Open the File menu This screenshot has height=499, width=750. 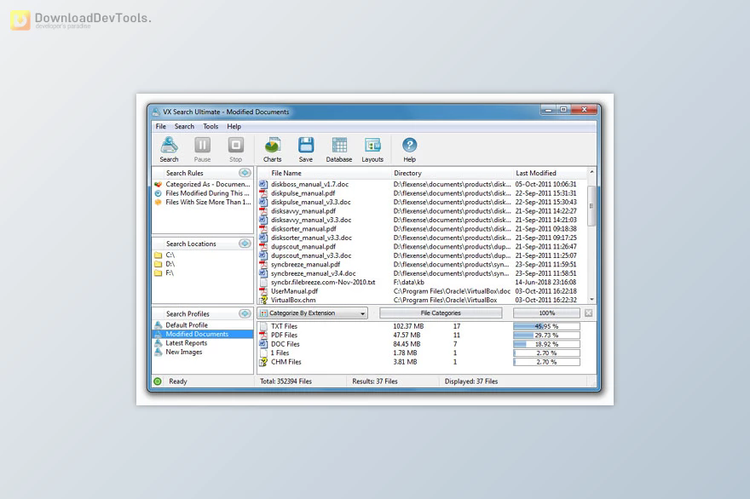pos(161,126)
